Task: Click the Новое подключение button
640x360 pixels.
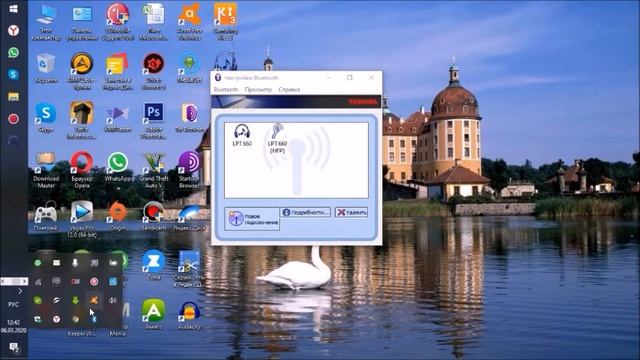Action: [x=252, y=219]
